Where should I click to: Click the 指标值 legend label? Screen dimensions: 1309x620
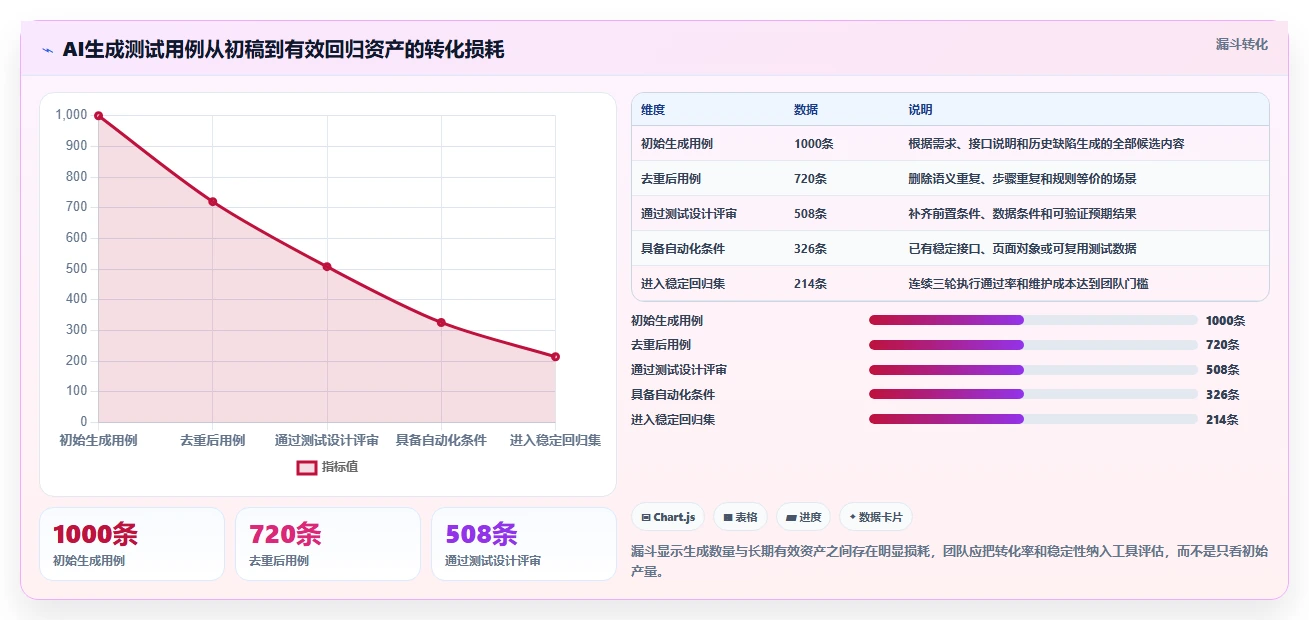click(x=340, y=467)
